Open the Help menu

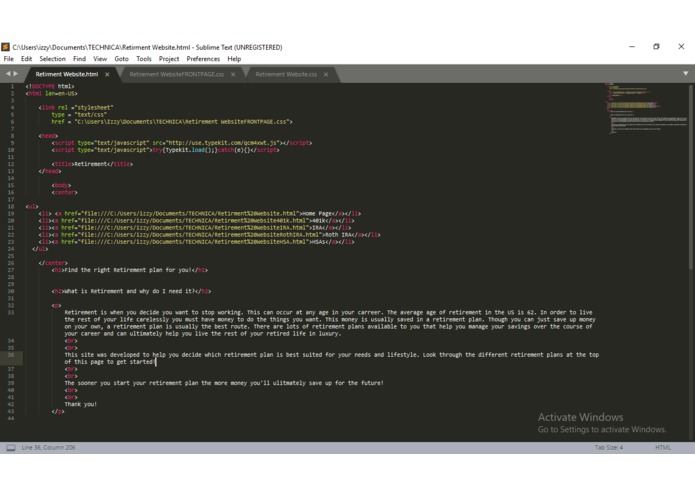click(234, 59)
